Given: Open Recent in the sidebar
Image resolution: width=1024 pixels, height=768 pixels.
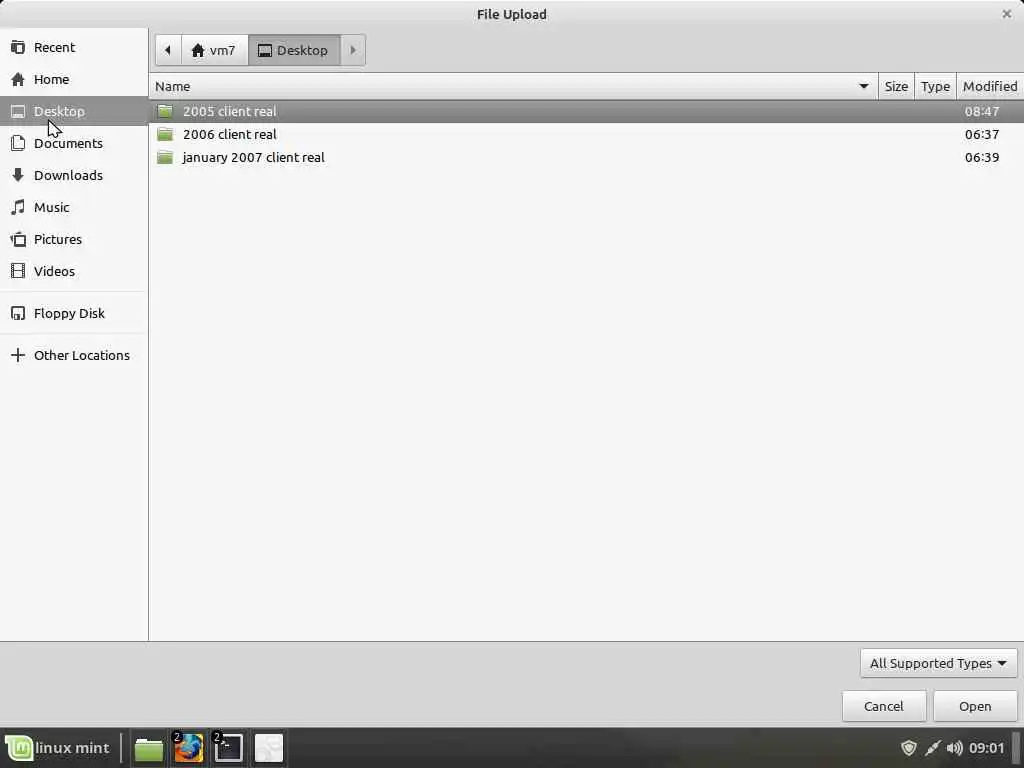Looking at the screenshot, I should coord(74,47).
